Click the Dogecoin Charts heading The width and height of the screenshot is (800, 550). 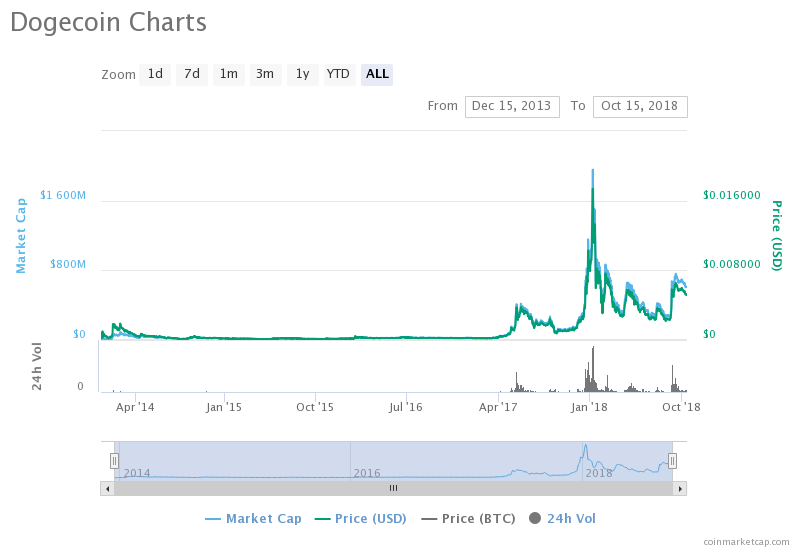coord(108,23)
